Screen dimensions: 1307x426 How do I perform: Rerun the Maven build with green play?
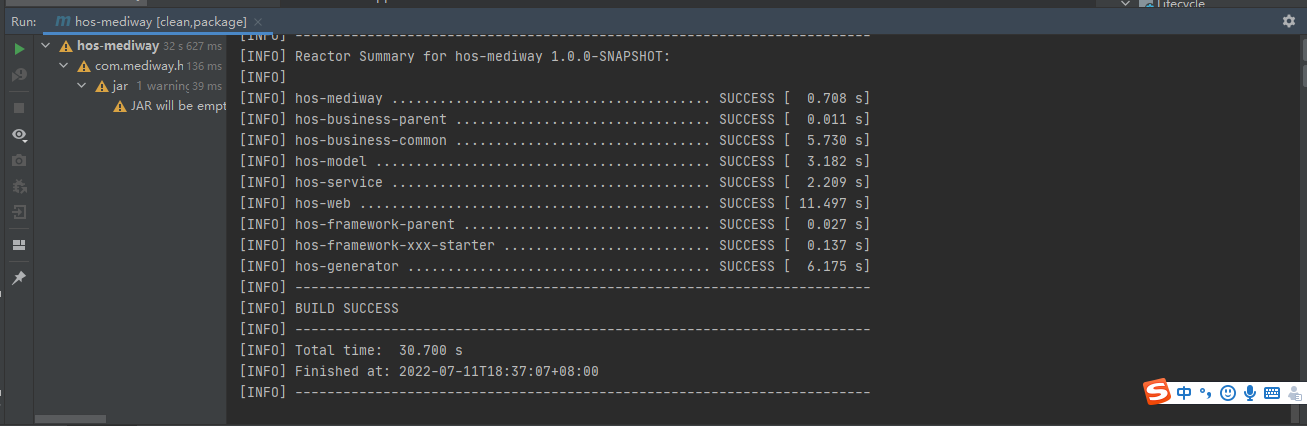point(19,48)
